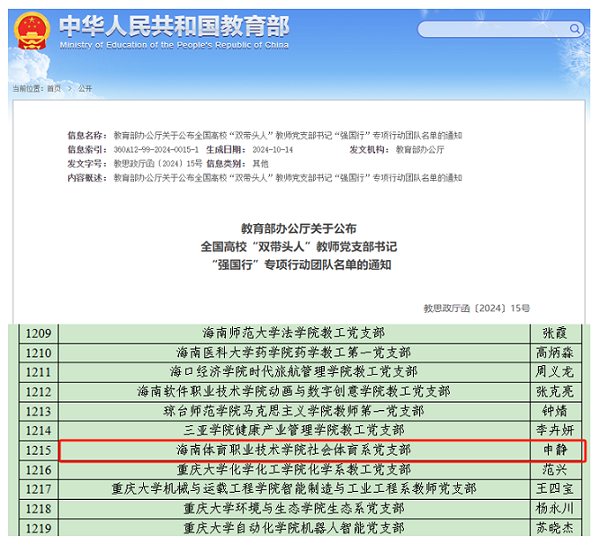600x544 pixels.
Task: Select the 信息类别 value 其他
Action: 260,164
